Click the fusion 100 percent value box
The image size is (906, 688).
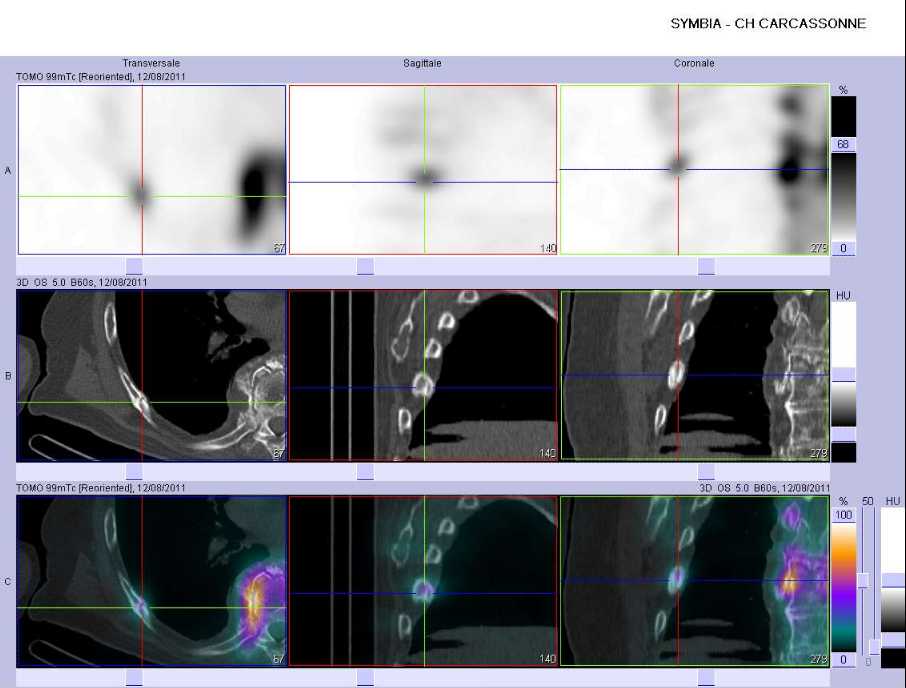[x=843, y=515]
